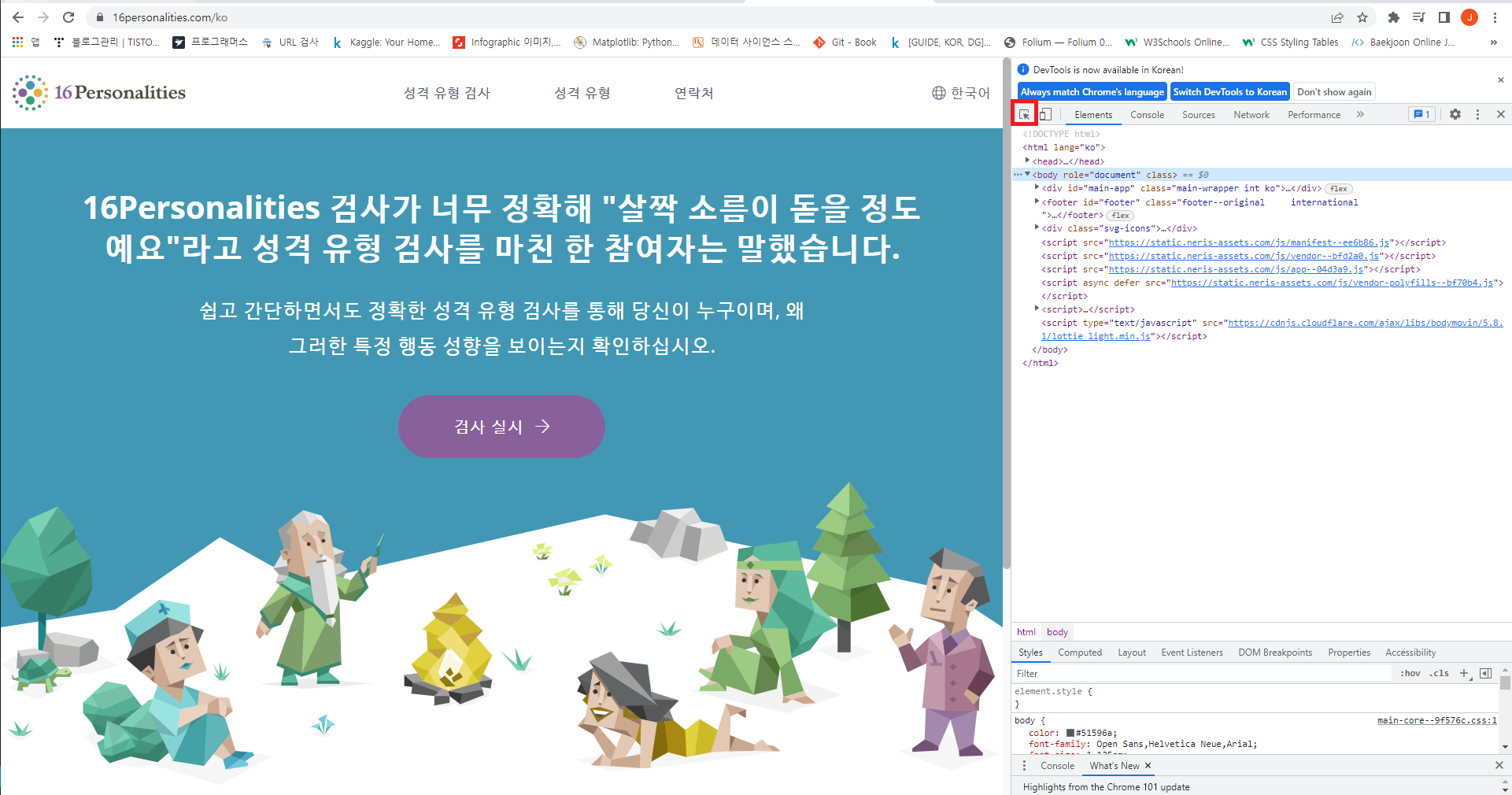Open the issues counter badge showing 1

point(1421,114)
